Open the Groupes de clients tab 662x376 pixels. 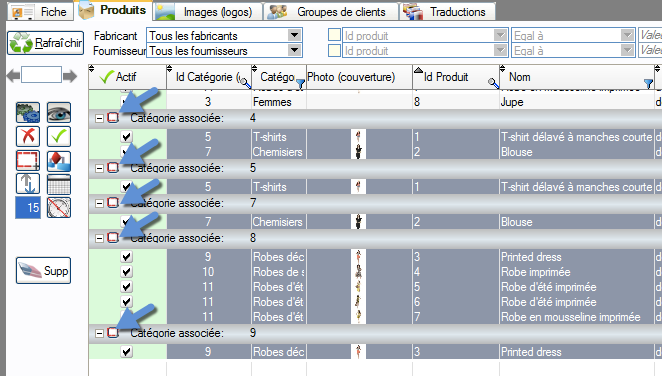[331, 12]
